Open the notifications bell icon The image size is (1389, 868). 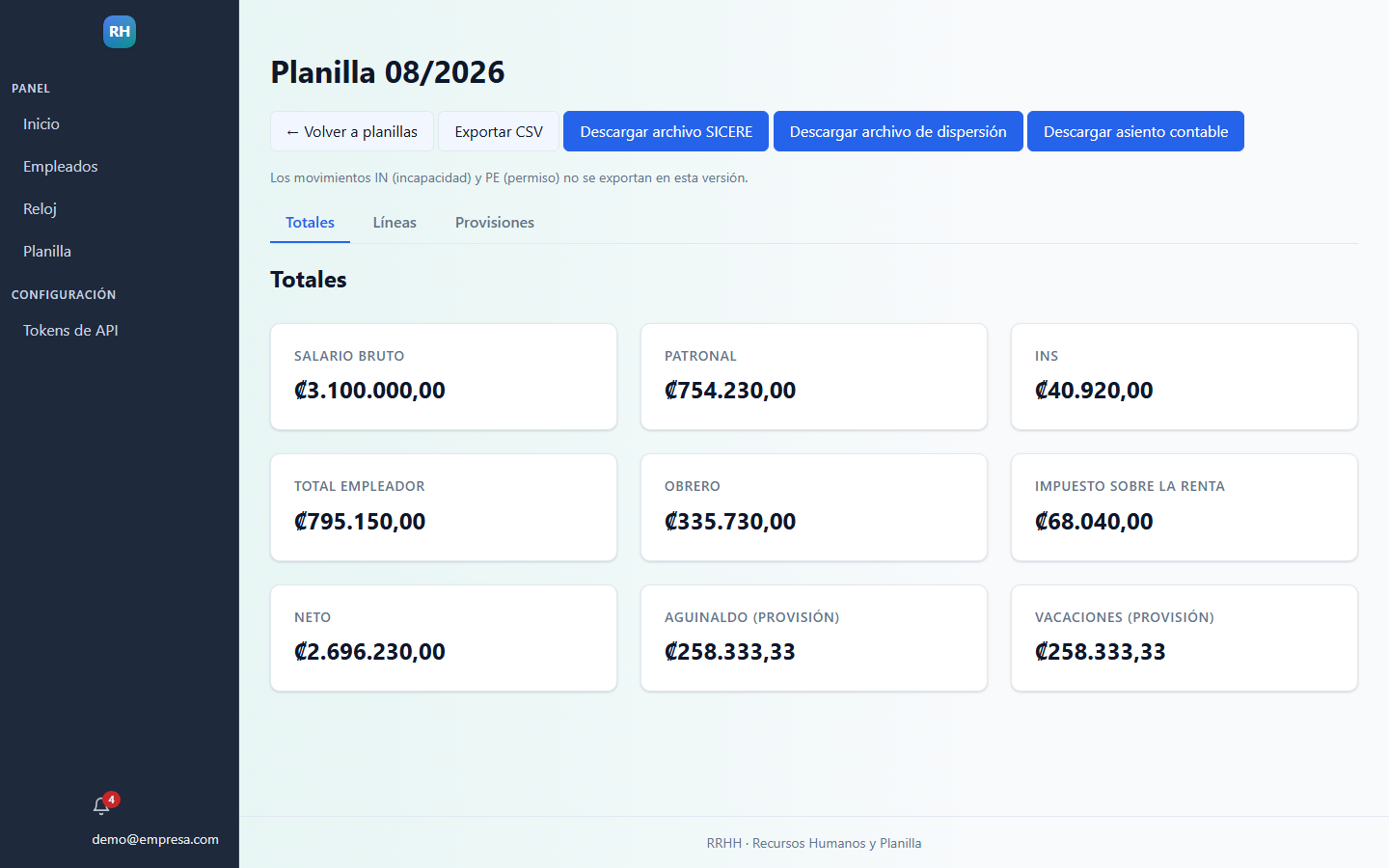(x=101, y=806)
